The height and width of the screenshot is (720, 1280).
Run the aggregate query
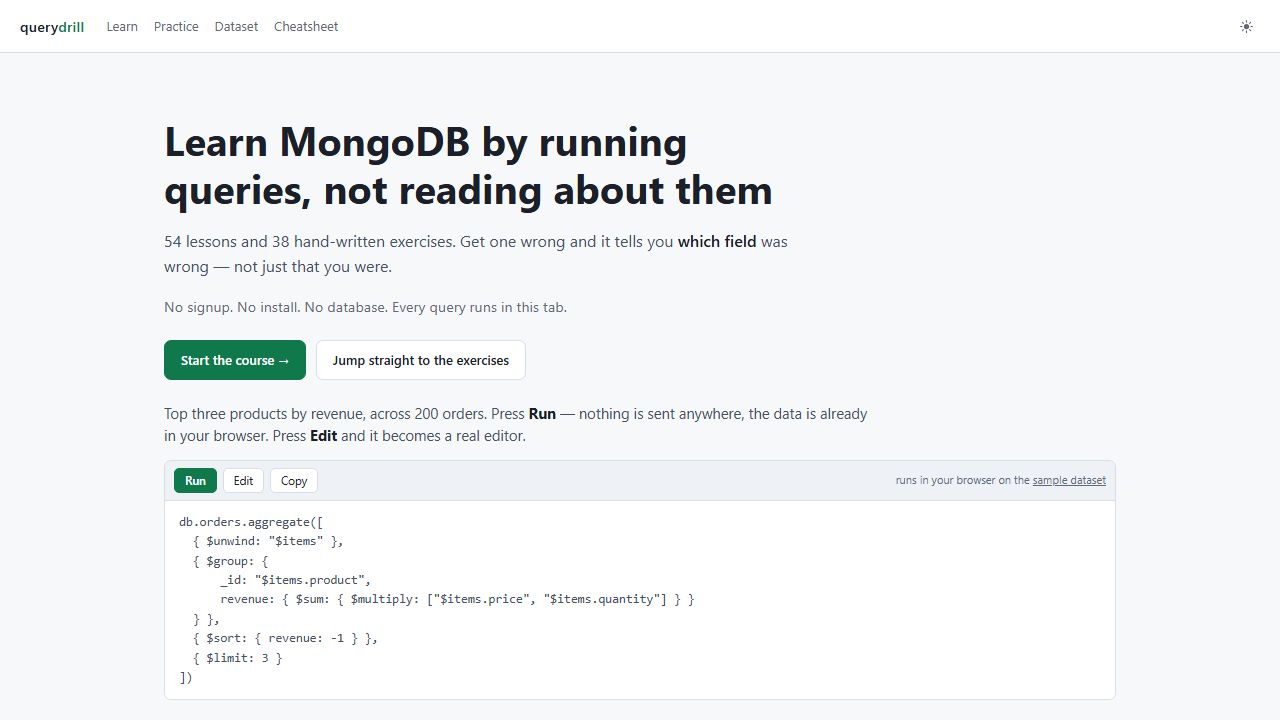(195, 481)
